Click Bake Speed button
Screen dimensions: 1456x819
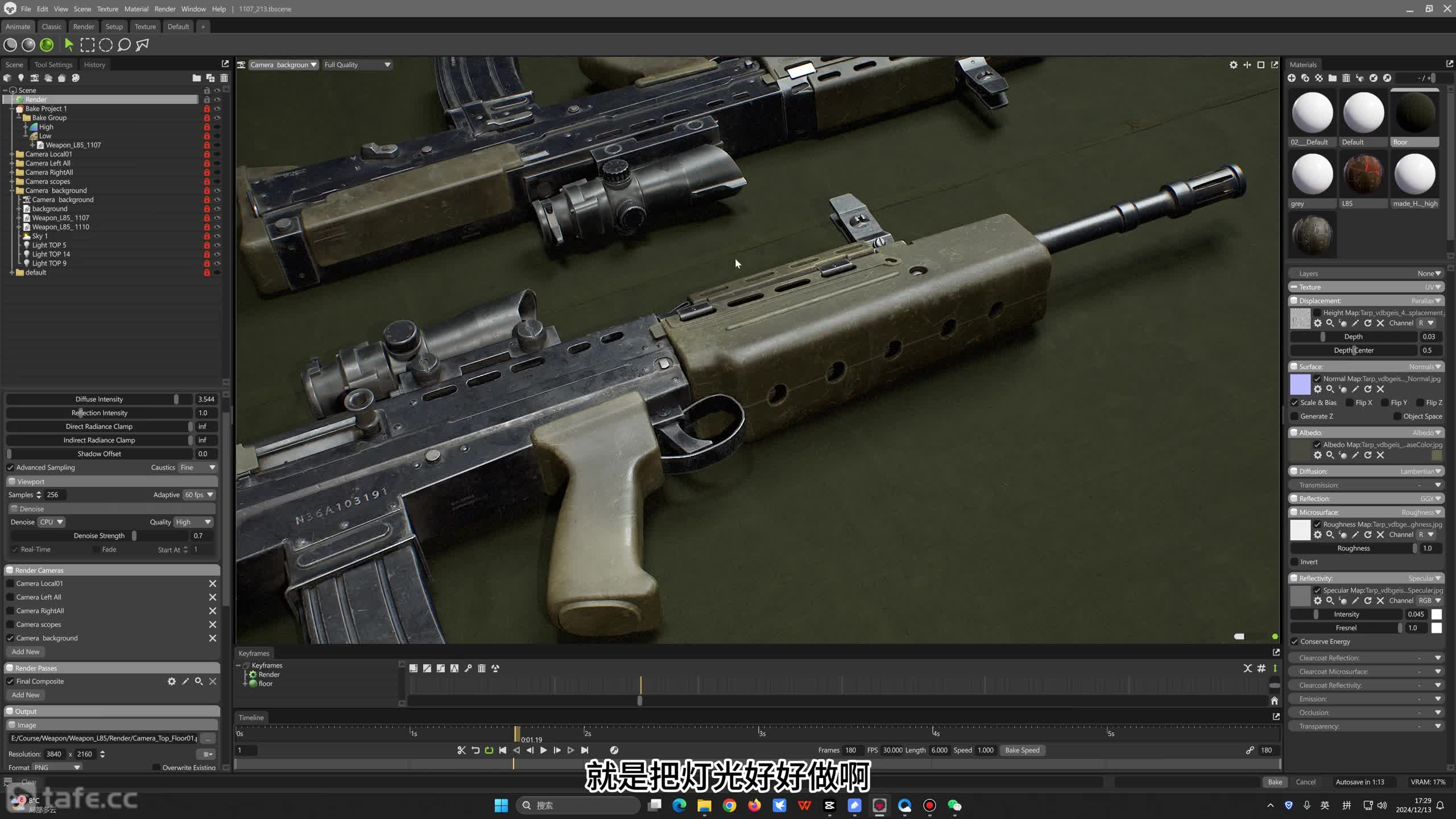coord(1022,750)
